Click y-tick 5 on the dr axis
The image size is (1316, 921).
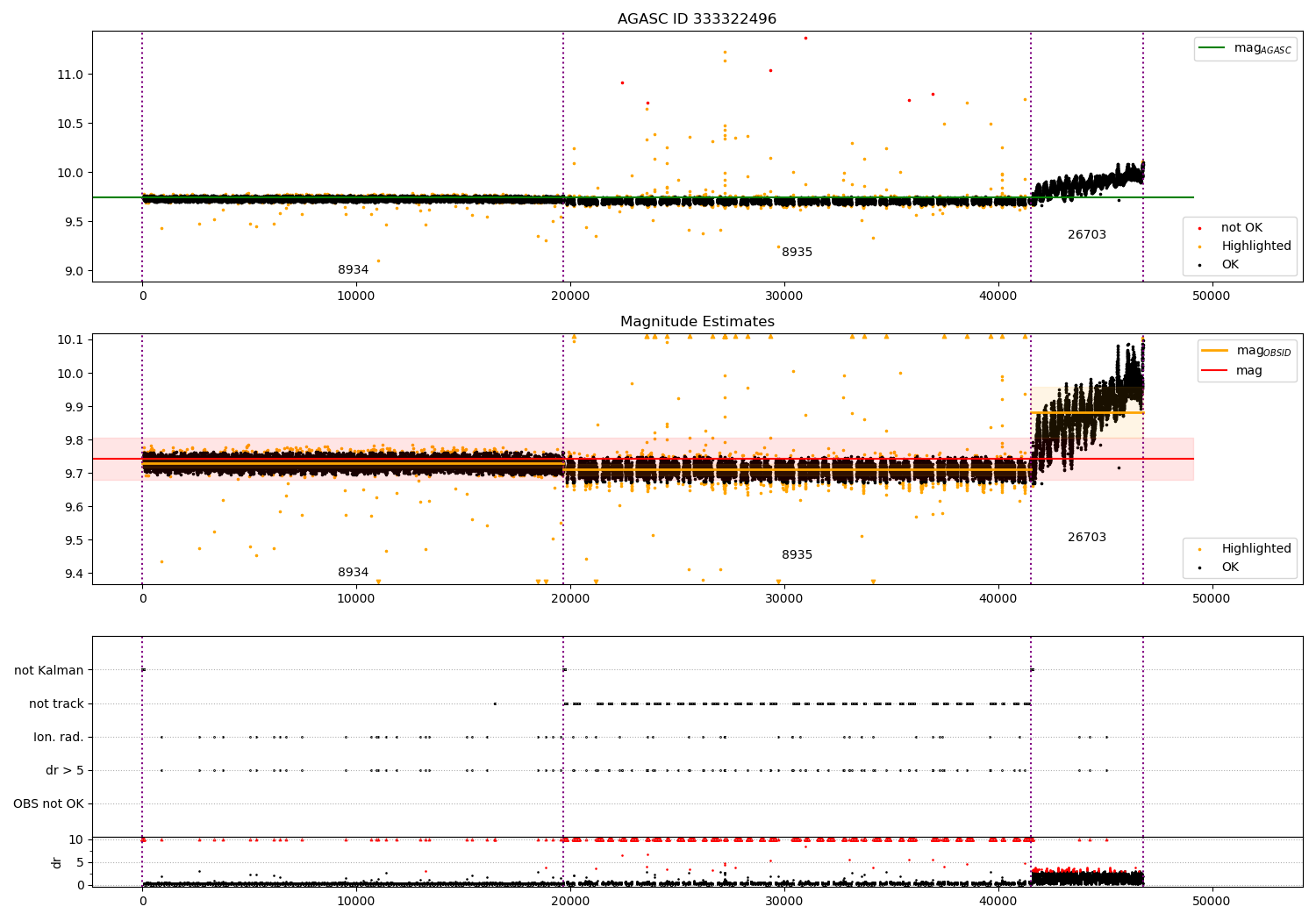[x=80, y=862]
